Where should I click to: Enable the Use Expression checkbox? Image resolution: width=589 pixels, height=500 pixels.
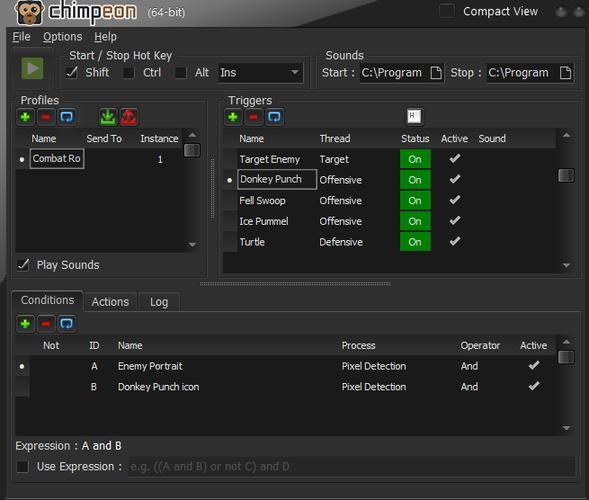tap(23, 467)
